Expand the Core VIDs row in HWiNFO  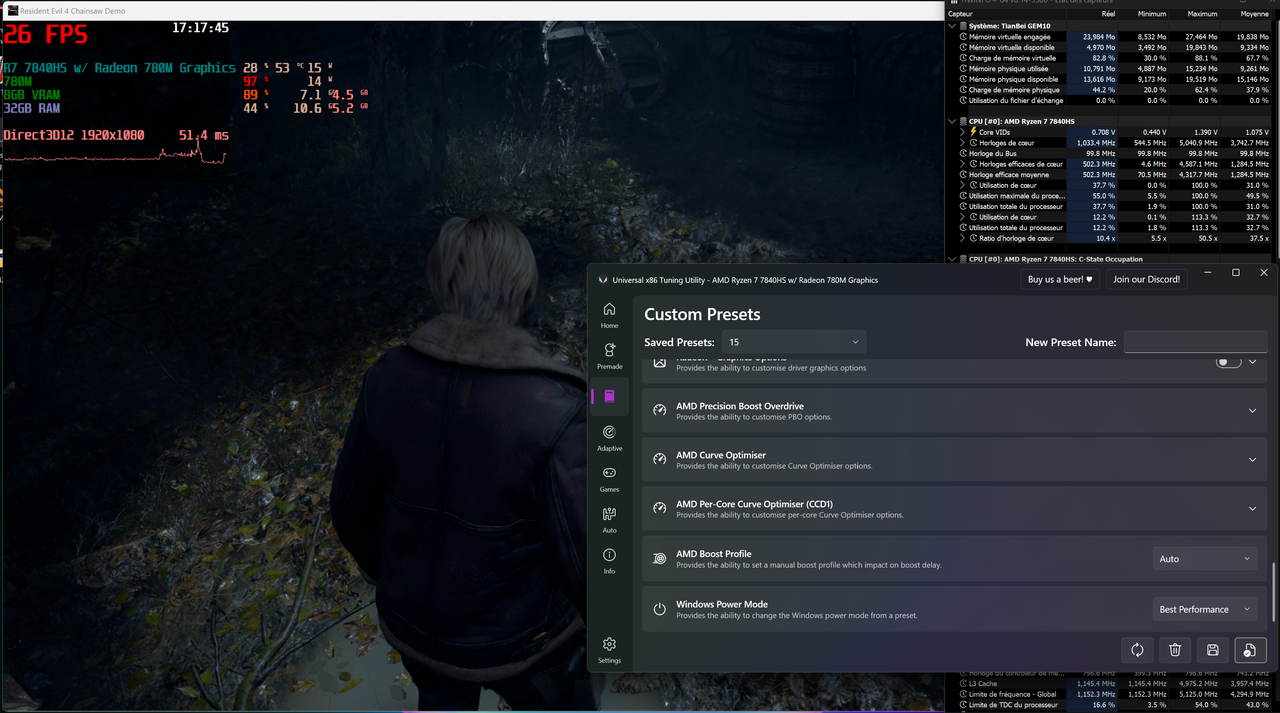[963, 132]
